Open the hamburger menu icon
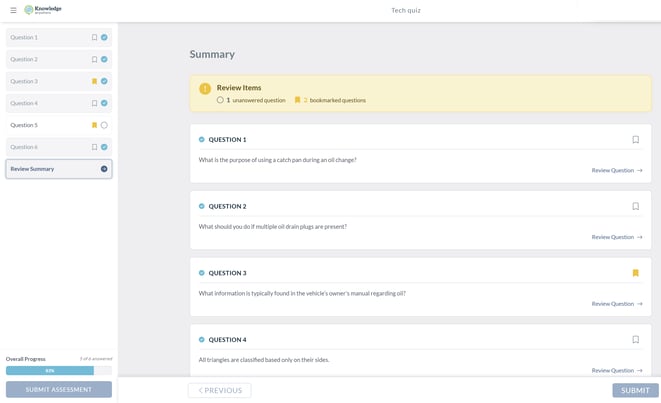 coord(13,10)
